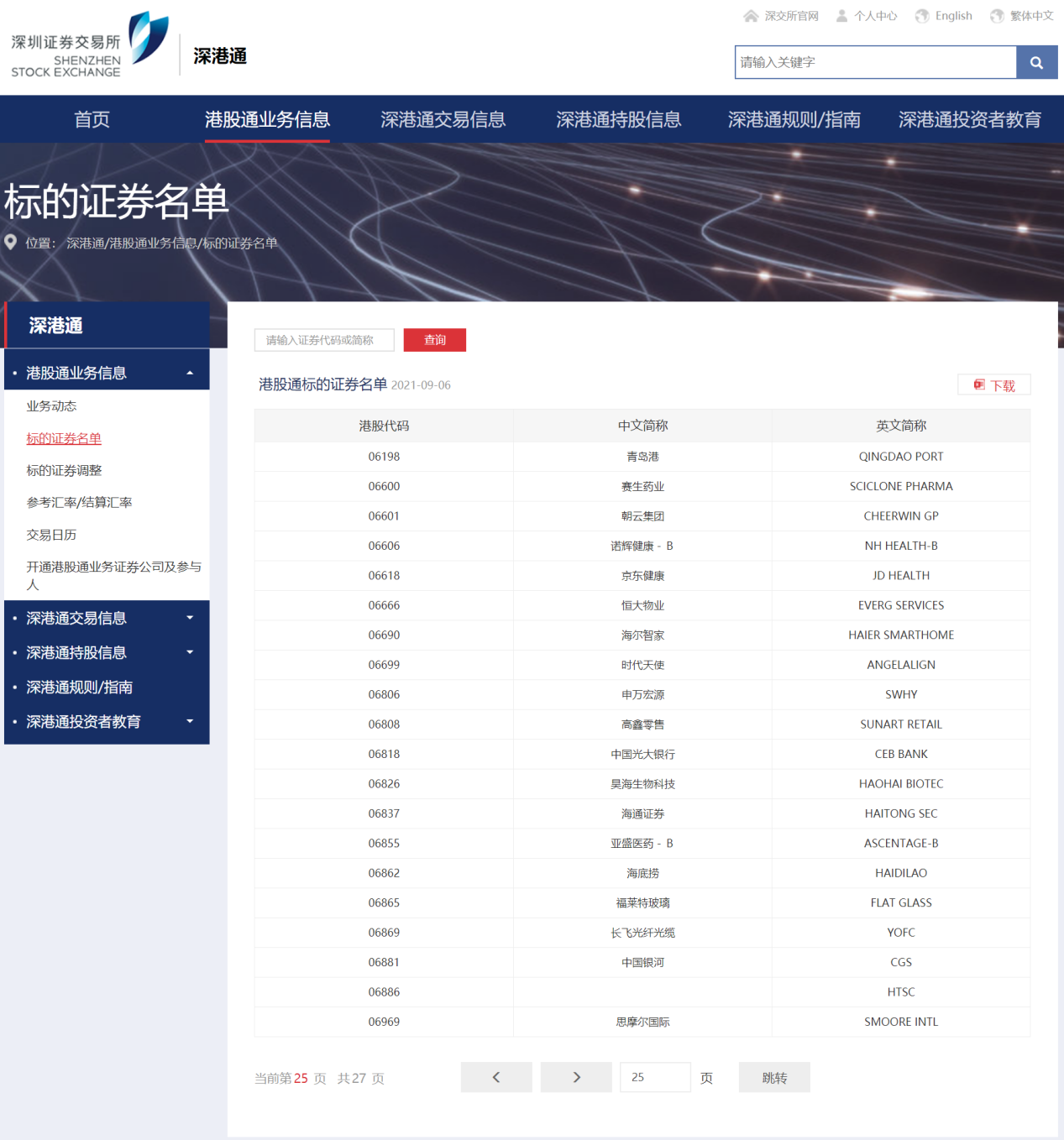The width and height of the screenshot is (1064, 1140).
Task: Select the code cell 06666
Action: (384, 605)
